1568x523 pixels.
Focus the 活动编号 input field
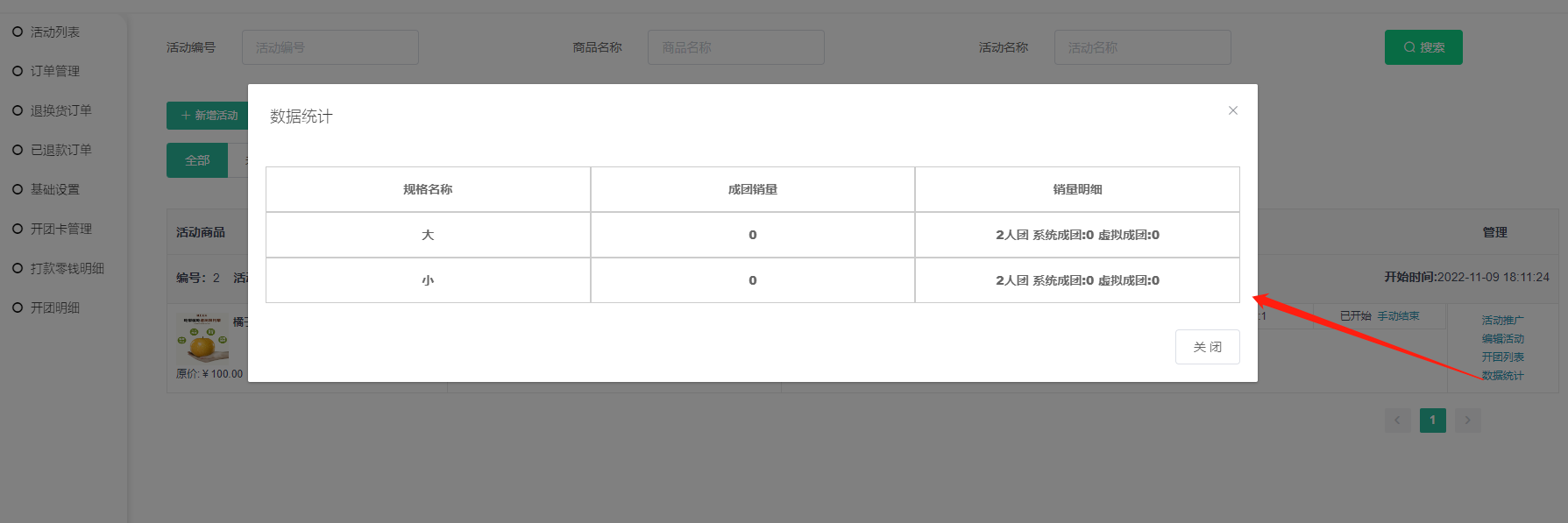[330, 47]
